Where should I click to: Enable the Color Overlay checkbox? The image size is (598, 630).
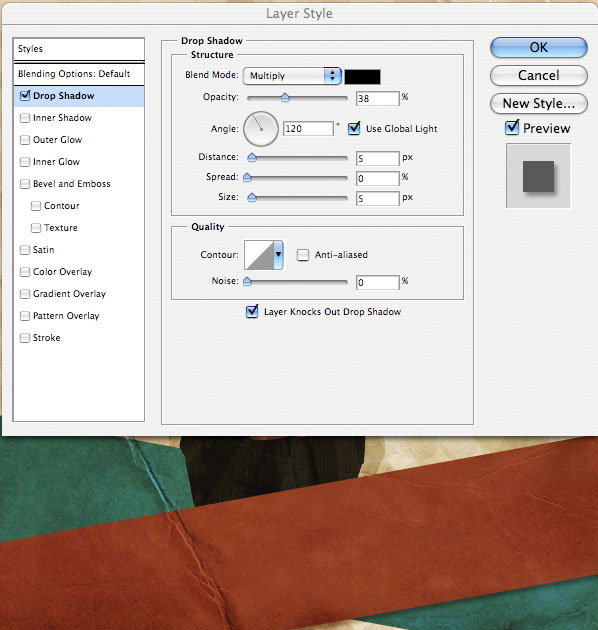(25, 272)
